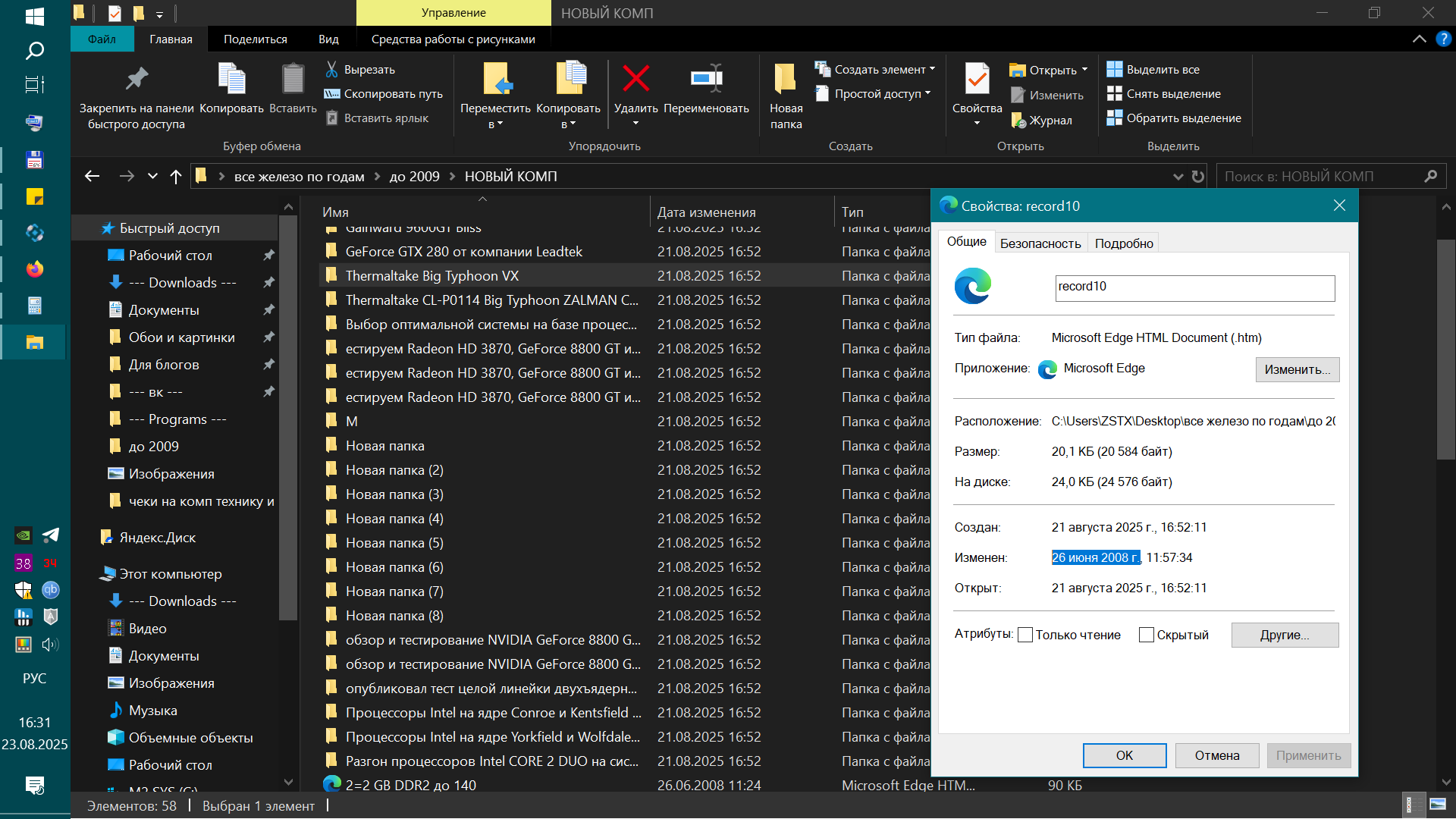Open Telegram from the system tray
Screen dimensions: 1456x819
tap(50, 535)
